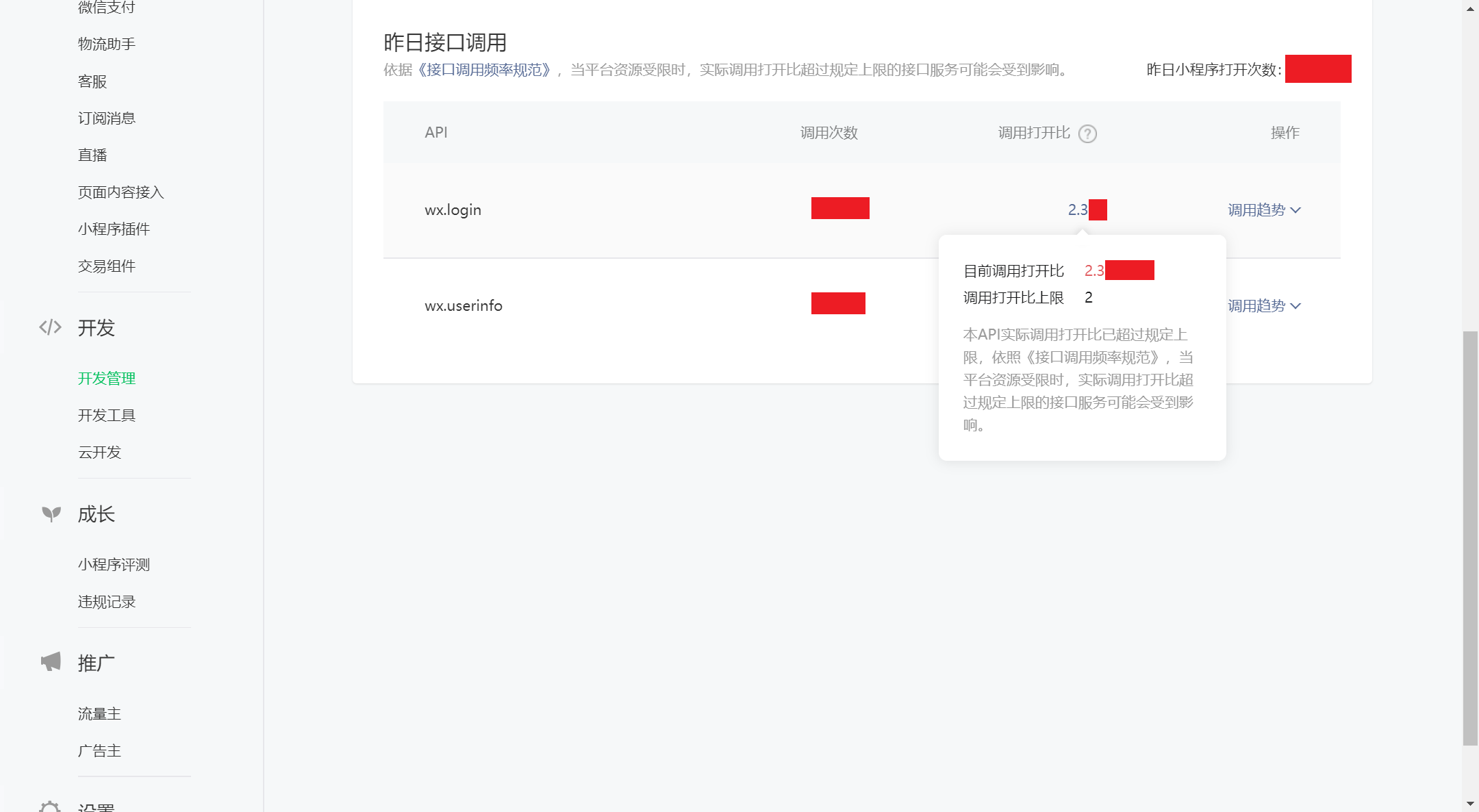
Task: Expand 调用趋势 for the wx.userinfo row
Action: tap(1263, 305)
